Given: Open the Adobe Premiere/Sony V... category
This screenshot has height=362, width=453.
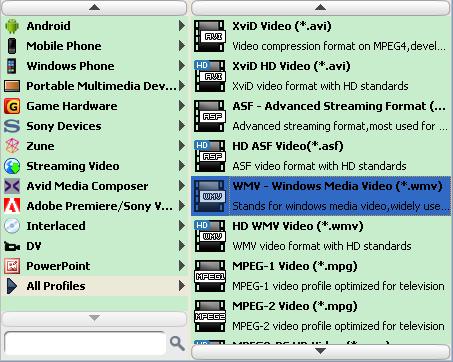Looking at the screenshot, I should coord(95,206).
